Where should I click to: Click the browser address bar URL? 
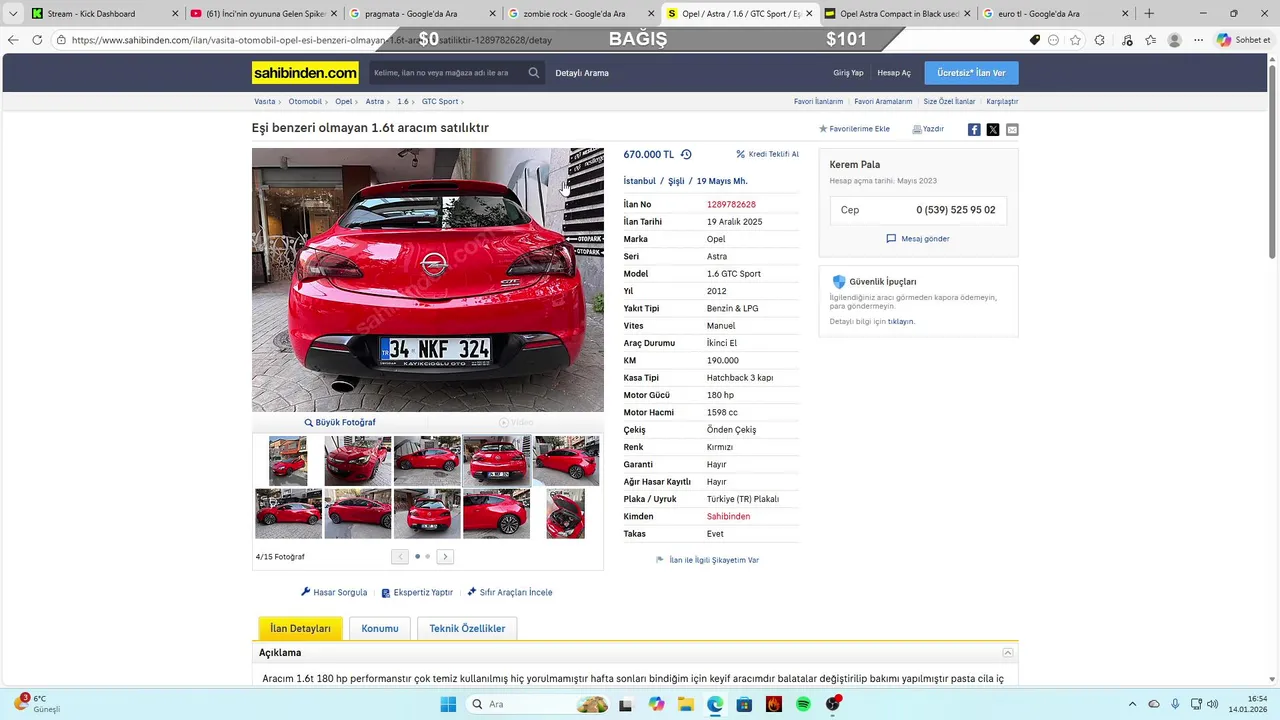(x=312, y=40)
